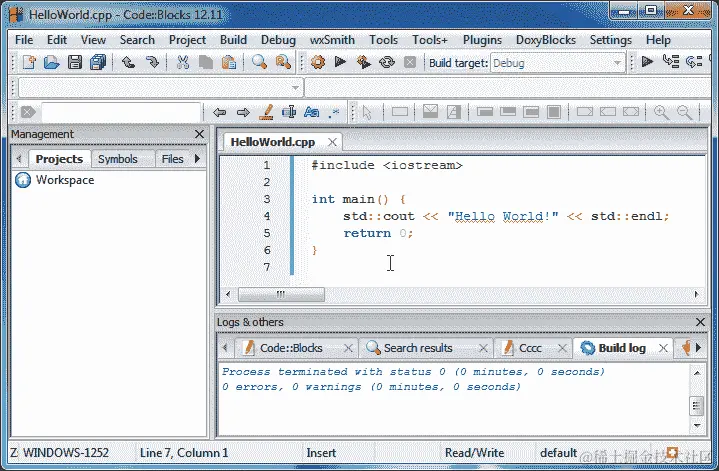Open the DoxyBlocks menu
Viewport: 719px width, 471px height.
pos(546,40)
